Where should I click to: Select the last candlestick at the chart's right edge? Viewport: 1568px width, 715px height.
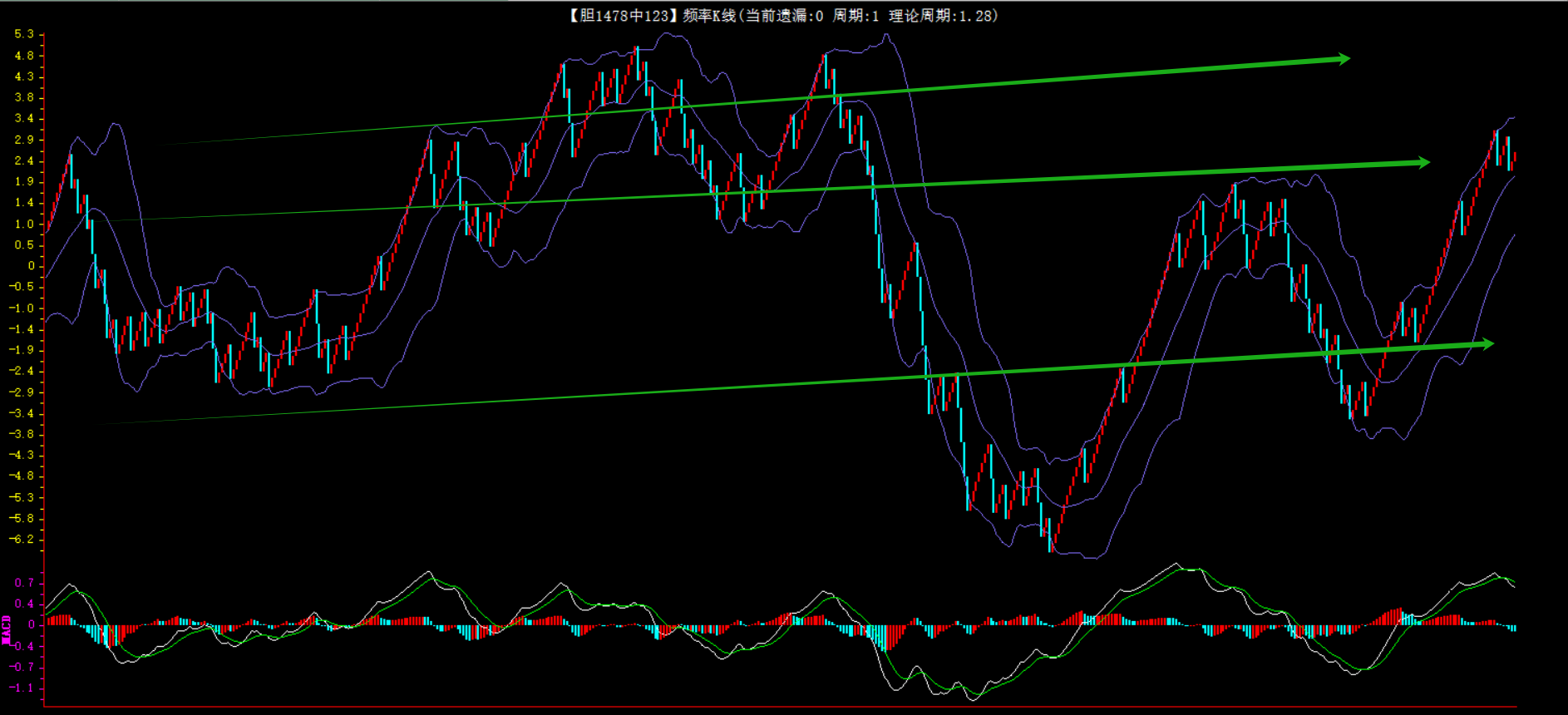pyautogui.click(x=1515, y=160)
